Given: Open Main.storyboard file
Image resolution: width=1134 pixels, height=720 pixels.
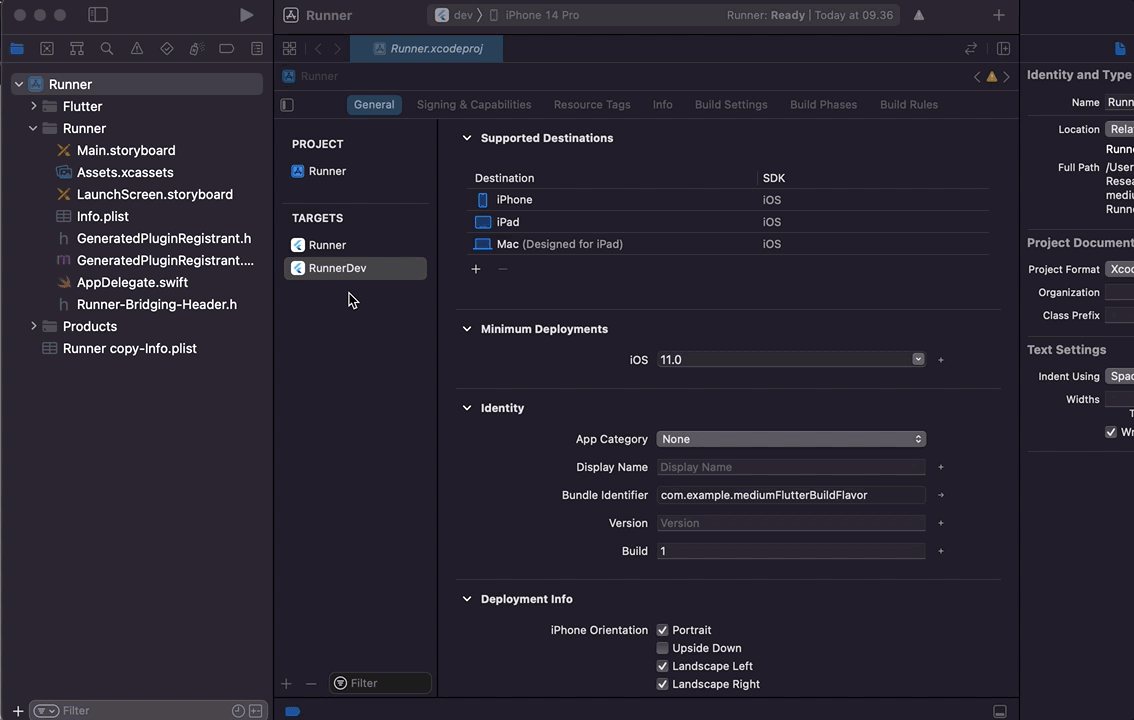Looking at the screenshot, I should (x=126, y=150).
